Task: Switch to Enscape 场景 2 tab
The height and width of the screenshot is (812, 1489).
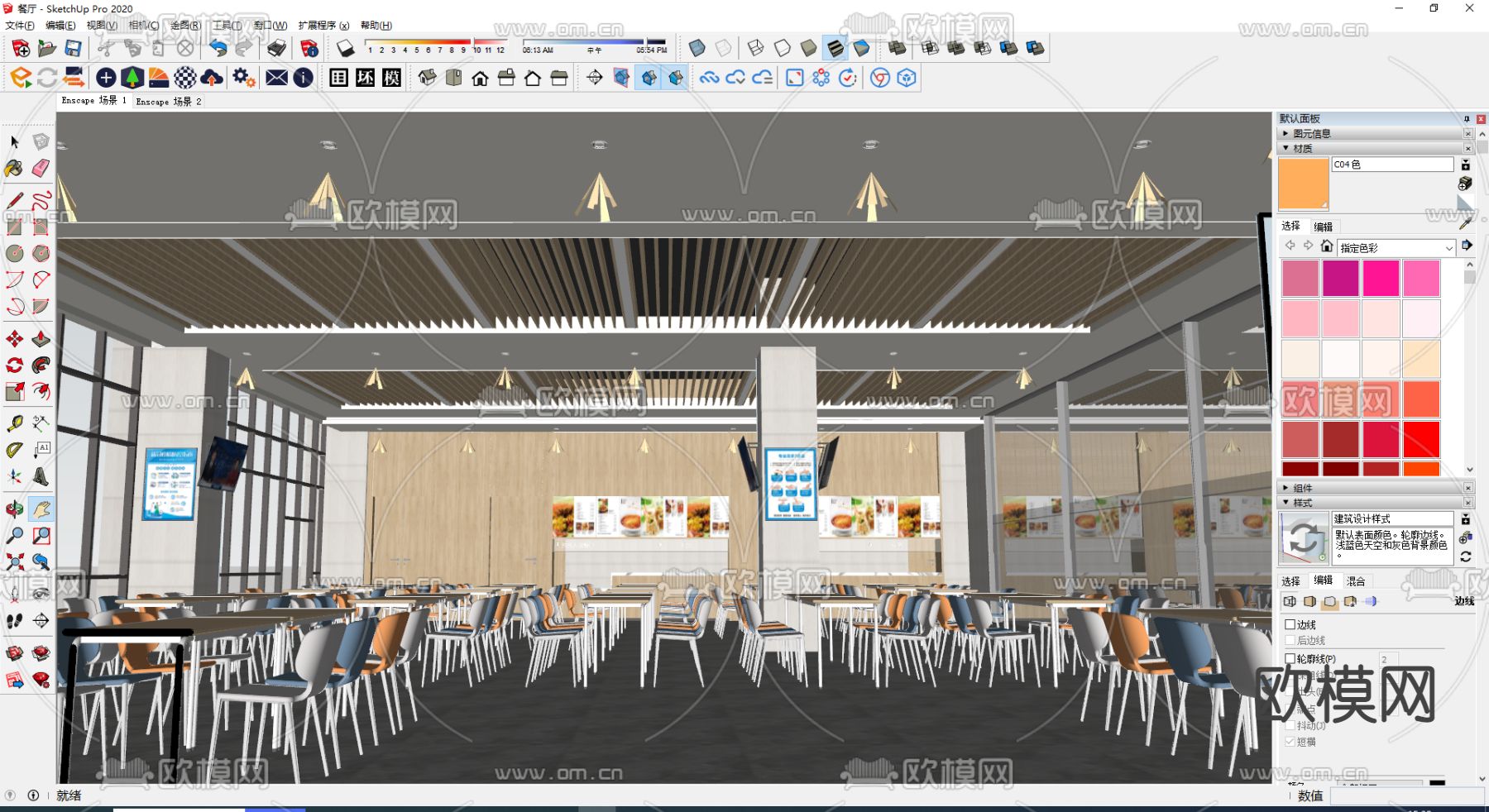Action: (168, 102)
